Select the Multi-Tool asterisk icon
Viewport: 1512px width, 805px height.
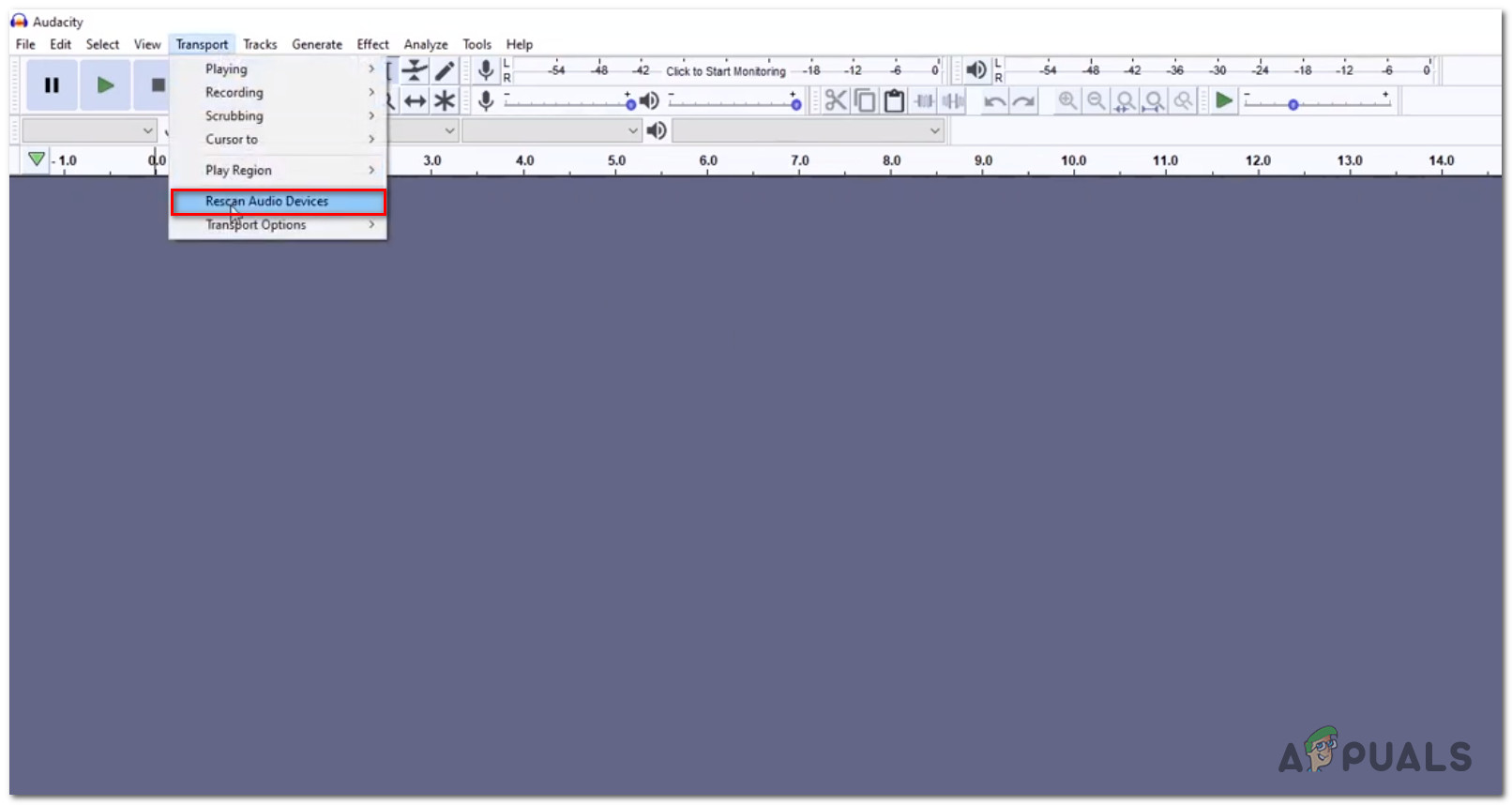pos(445,100)
